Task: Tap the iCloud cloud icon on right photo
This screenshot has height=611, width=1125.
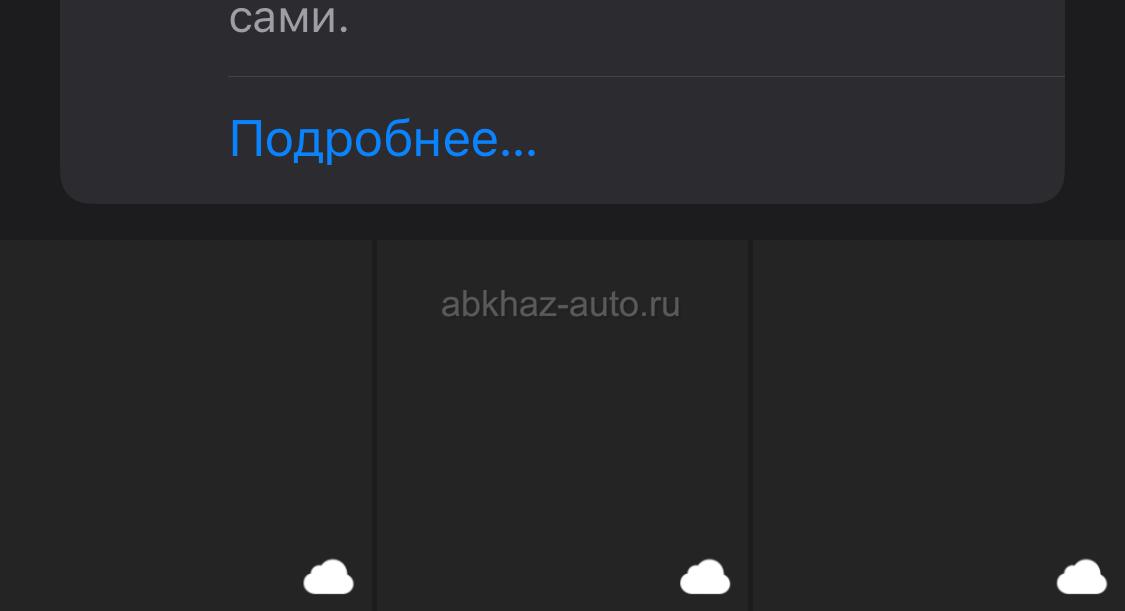Action: click(1082, 577)
